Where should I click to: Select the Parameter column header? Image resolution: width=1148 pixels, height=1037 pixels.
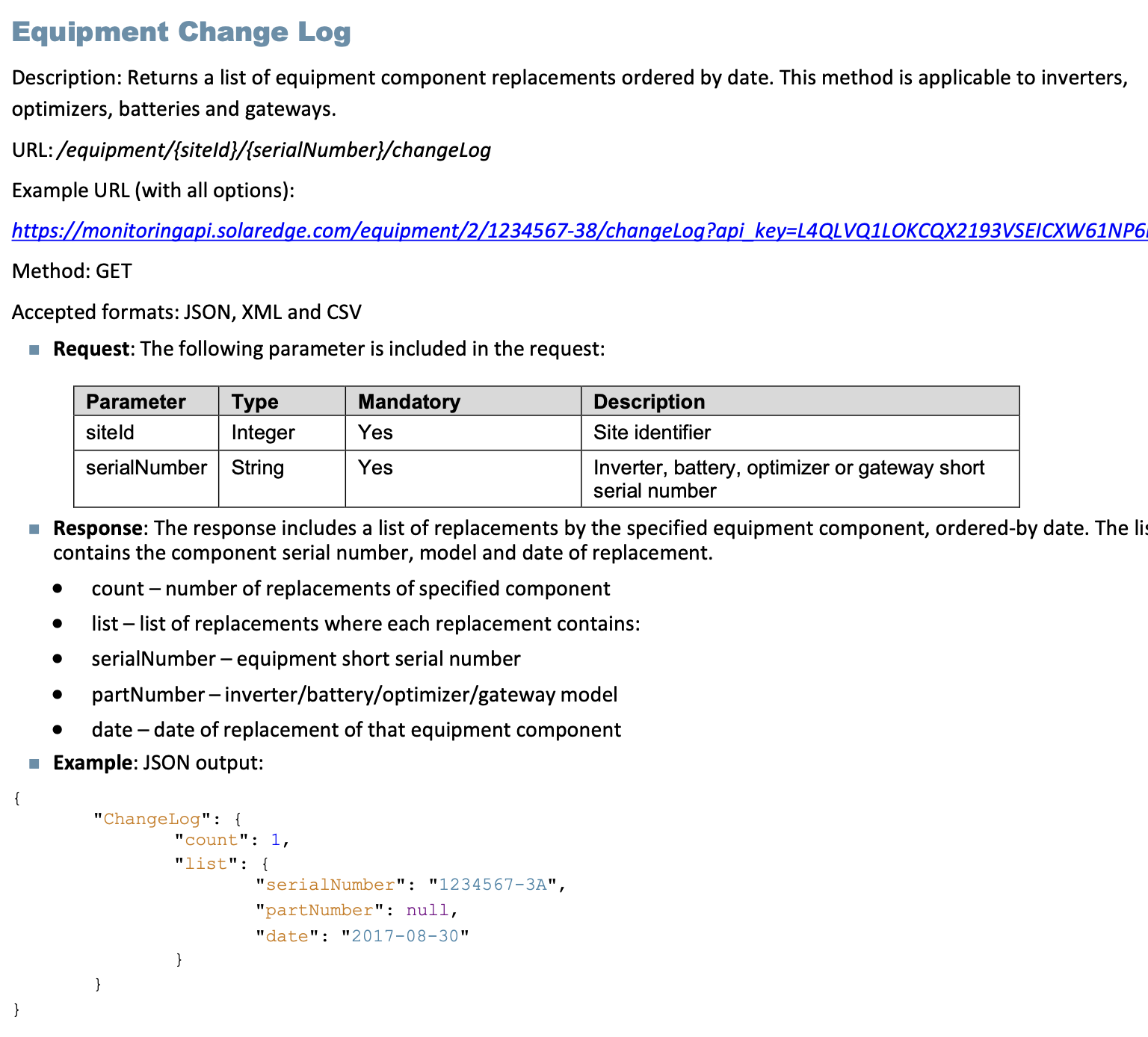136,402
